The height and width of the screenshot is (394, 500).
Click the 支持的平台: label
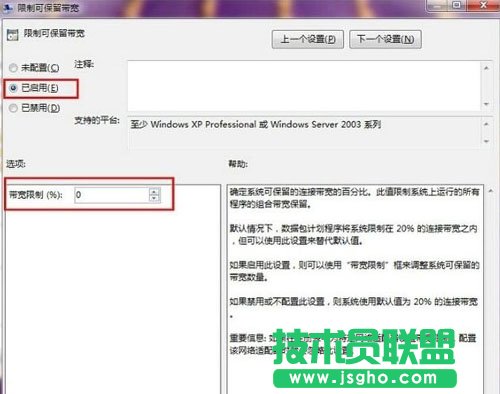coord(97,120)
